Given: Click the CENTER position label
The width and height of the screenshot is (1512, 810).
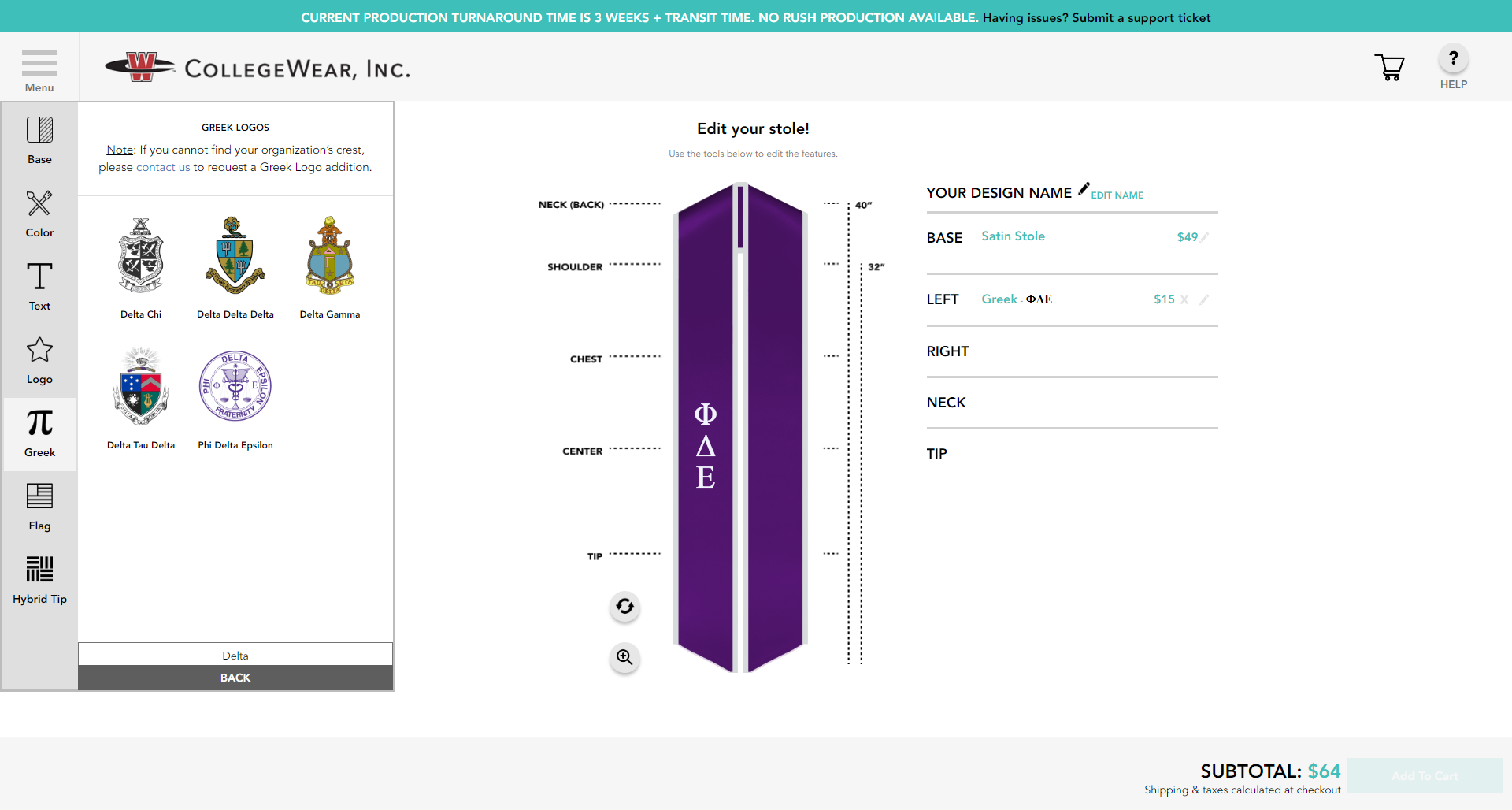Looking at the screenshot, I should point(582,451).
